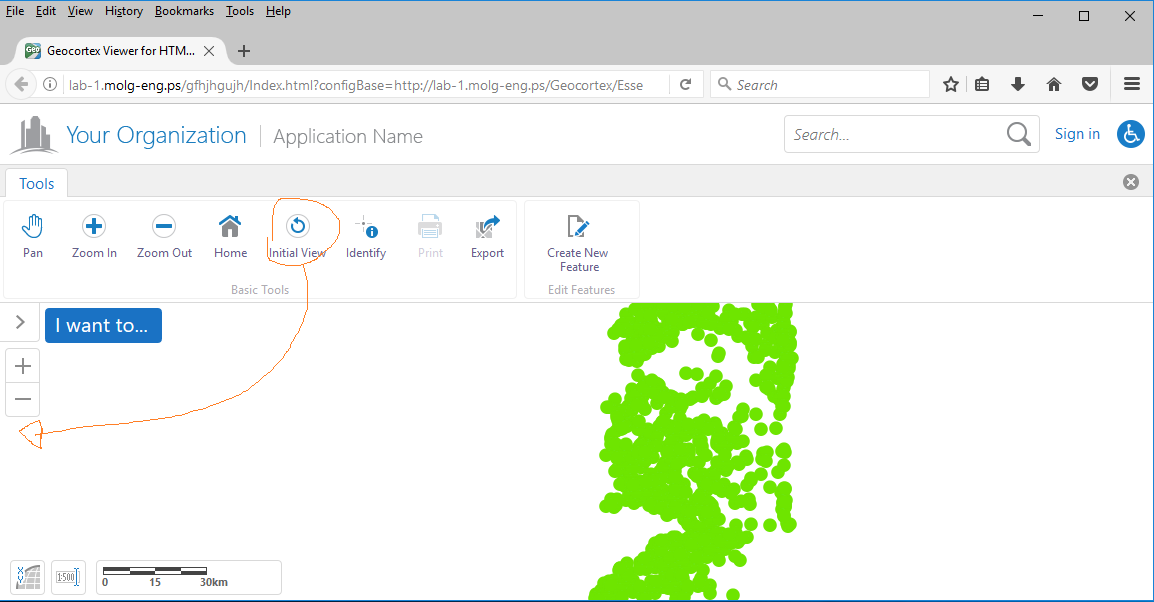Open the browser History menu
This screenshot has height=602, width=1154.
124,11
